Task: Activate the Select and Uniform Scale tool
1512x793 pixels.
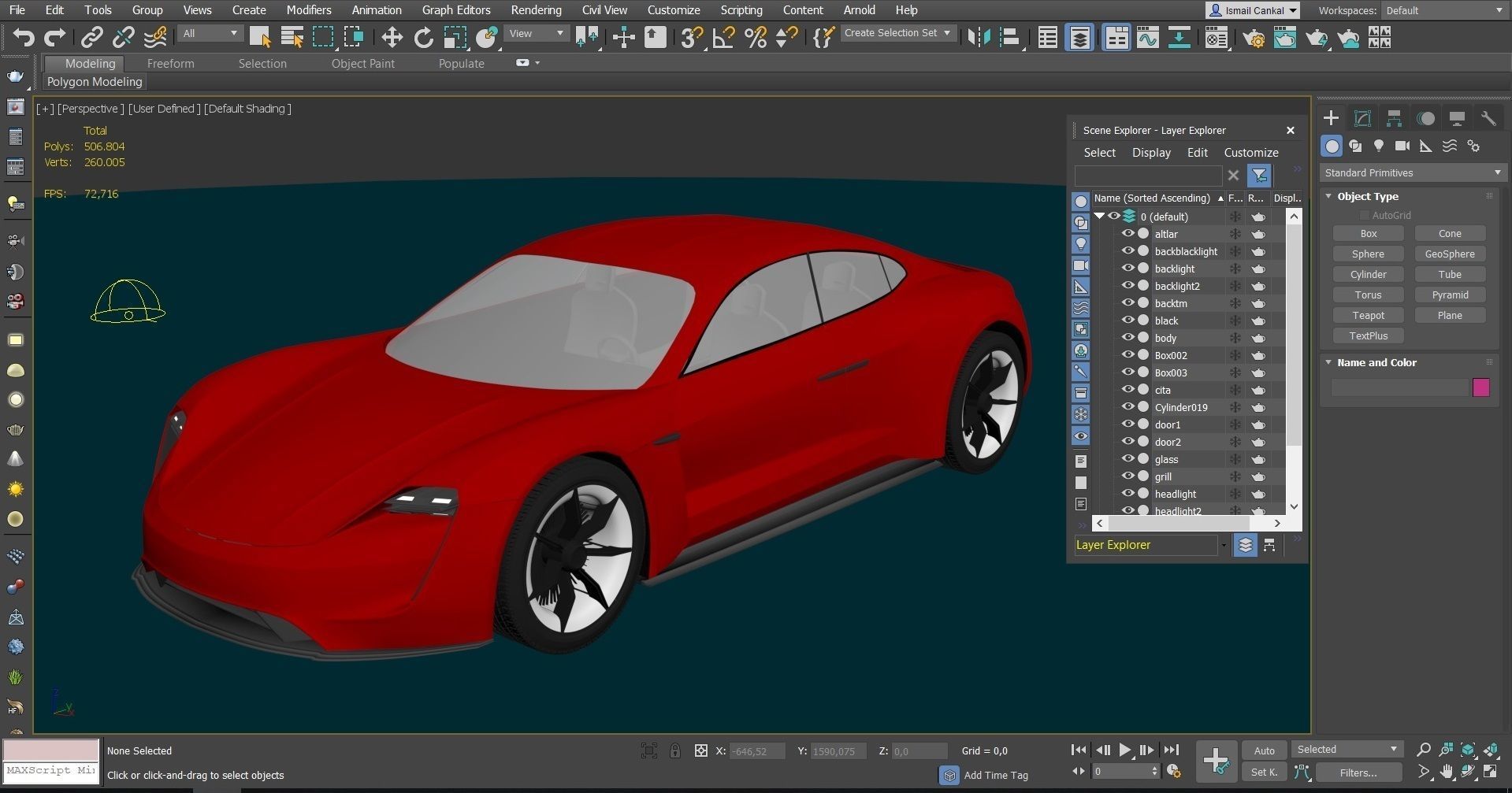Action: (x=455, y=37)
